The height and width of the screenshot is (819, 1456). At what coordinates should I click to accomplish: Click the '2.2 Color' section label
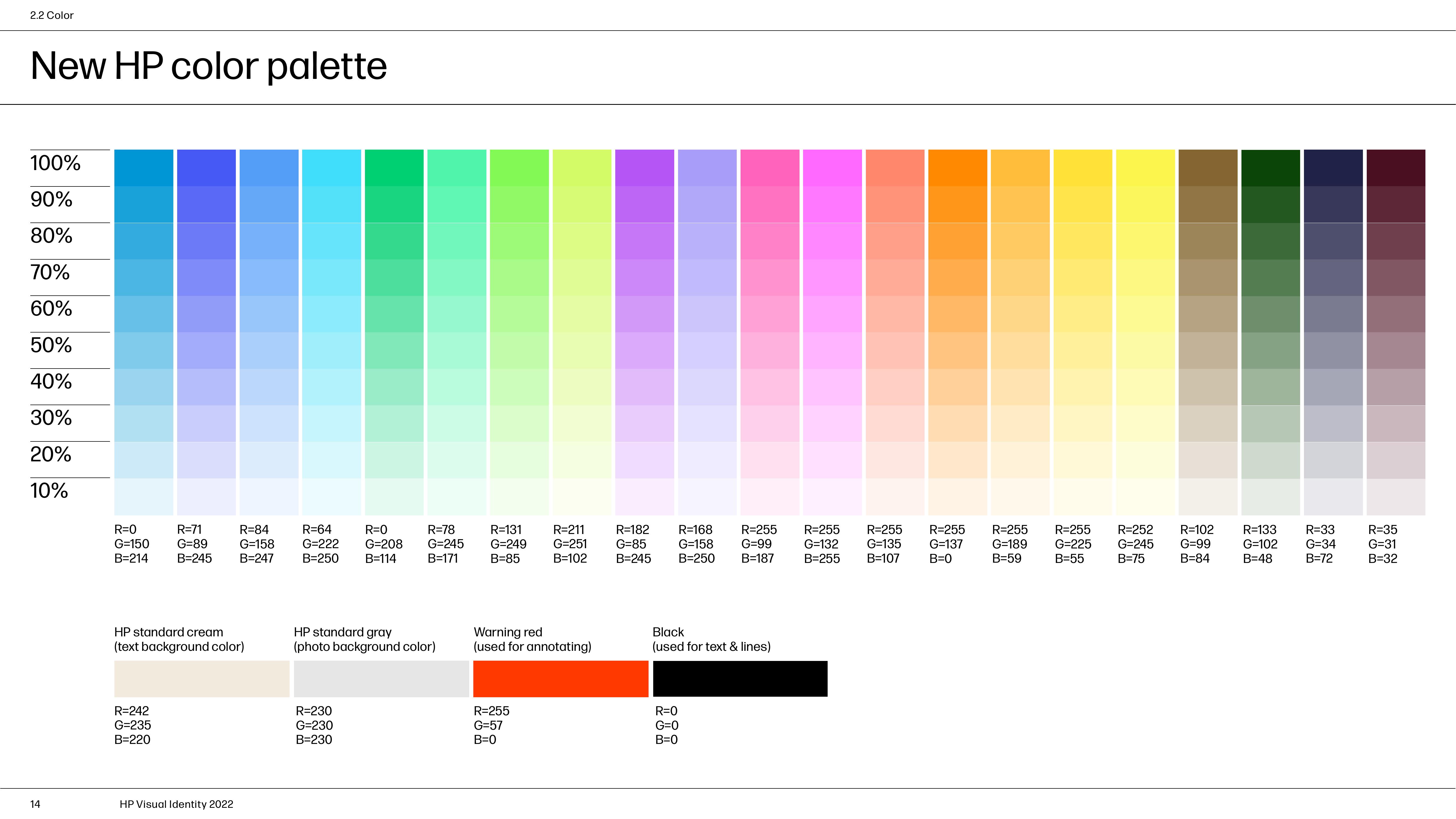[51, 15]
